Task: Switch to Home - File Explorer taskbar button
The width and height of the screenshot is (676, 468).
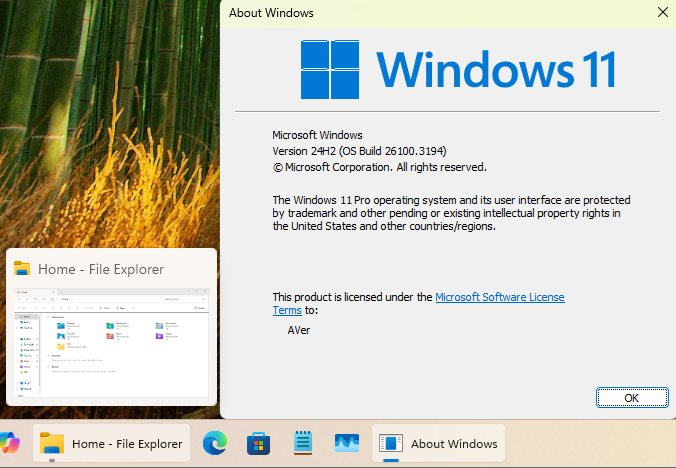Action: [x=111, y=443]
